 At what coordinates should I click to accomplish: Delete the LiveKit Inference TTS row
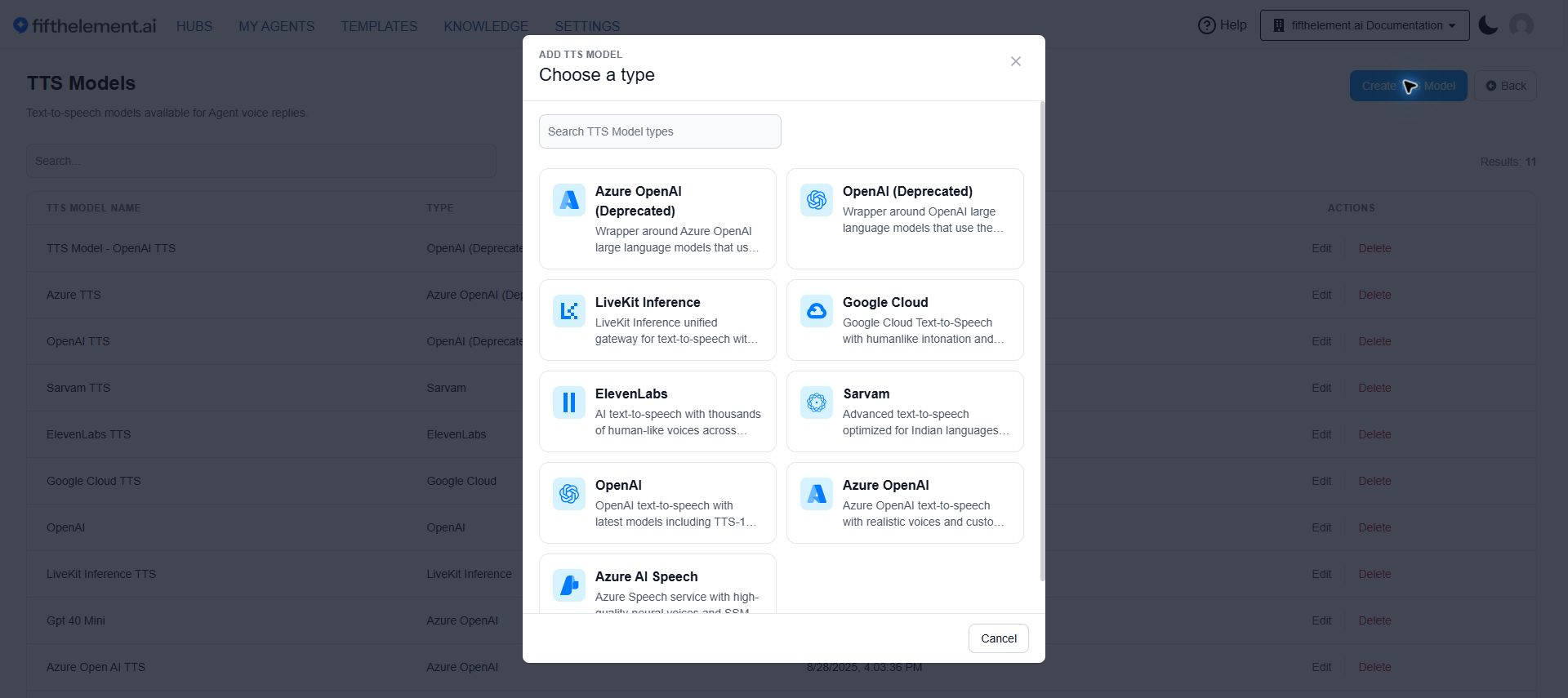[x=1374, y=574]
